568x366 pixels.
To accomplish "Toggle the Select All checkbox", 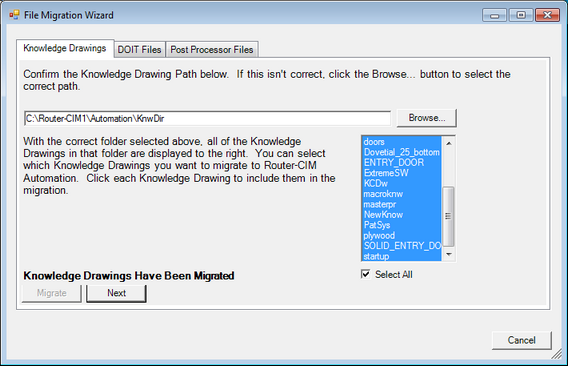I will (x=366, y=274).
